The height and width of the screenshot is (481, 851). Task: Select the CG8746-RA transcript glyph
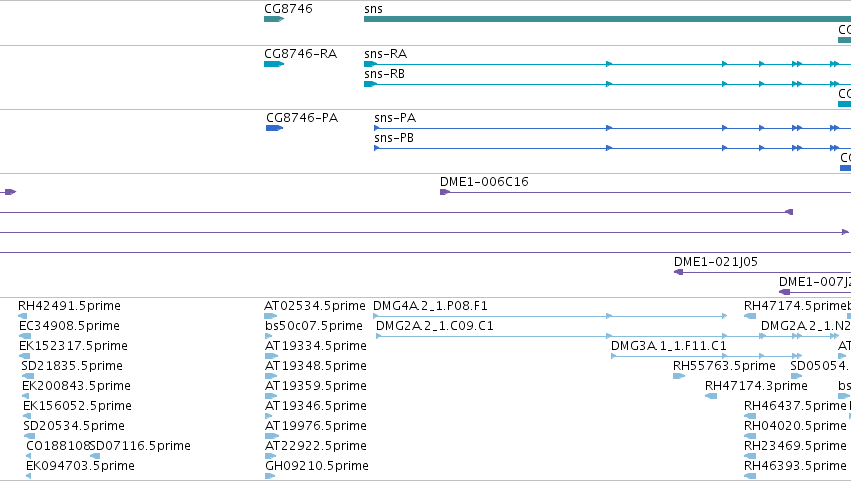[274, 64]
